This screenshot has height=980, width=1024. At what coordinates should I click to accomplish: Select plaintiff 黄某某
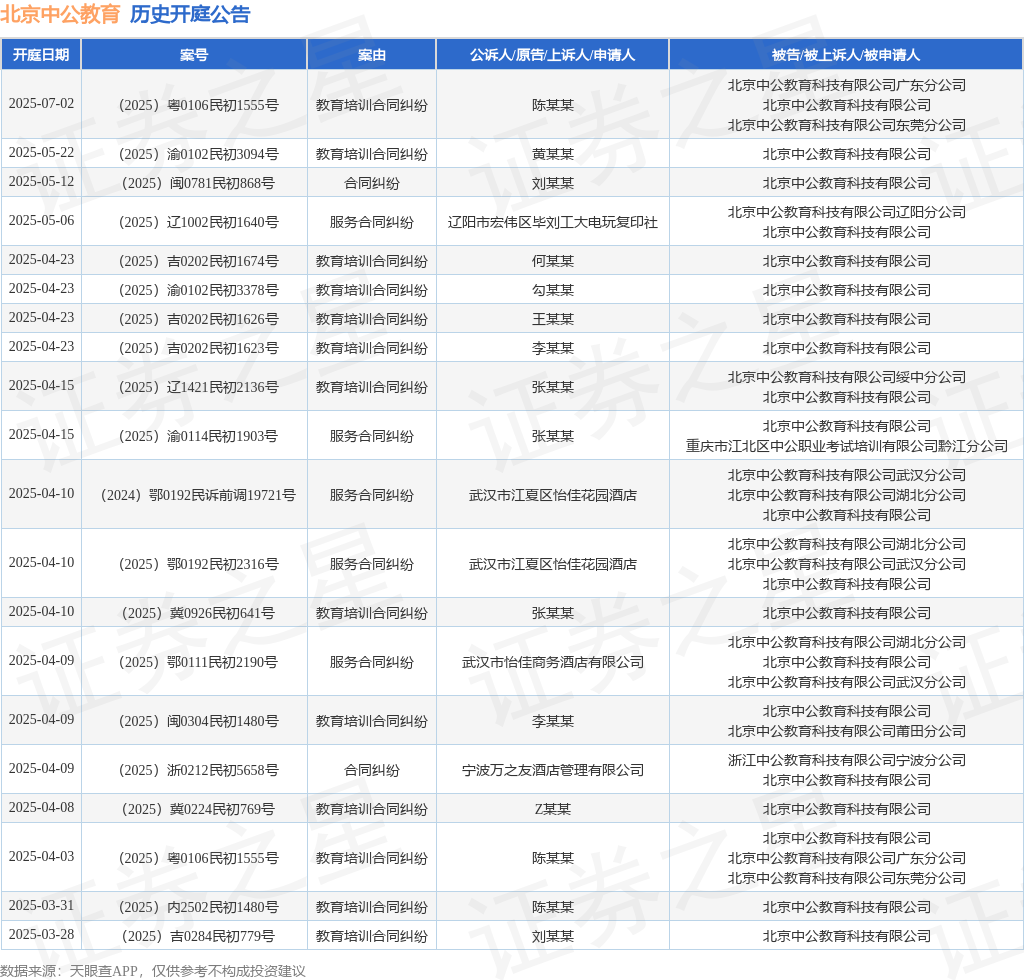click(x=552, y=154)
